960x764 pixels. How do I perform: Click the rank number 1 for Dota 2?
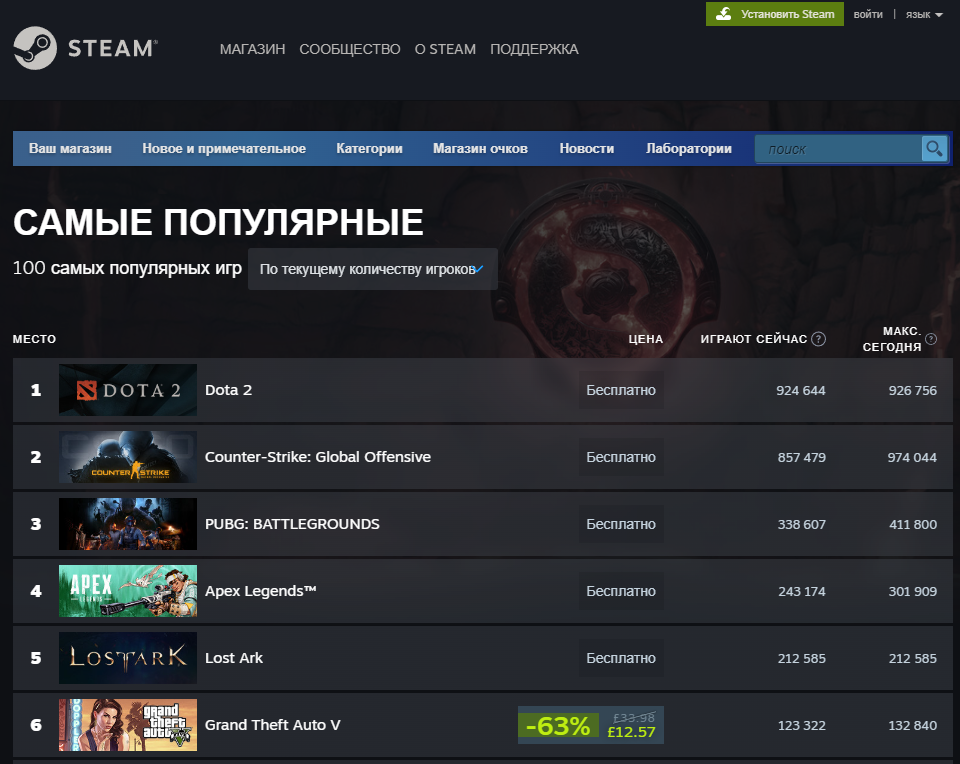pyautogui.click(x=36, y=390)
